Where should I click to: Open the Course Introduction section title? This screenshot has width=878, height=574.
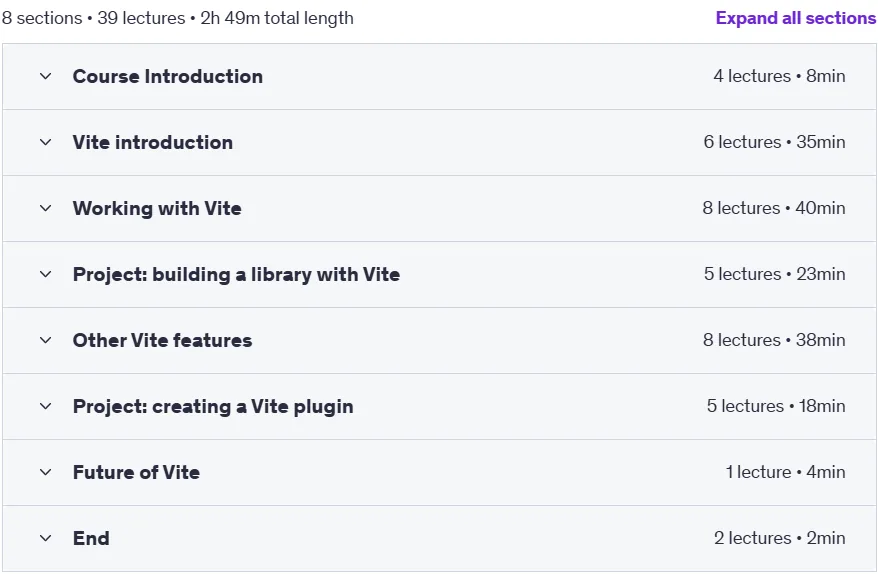[167, 76]
